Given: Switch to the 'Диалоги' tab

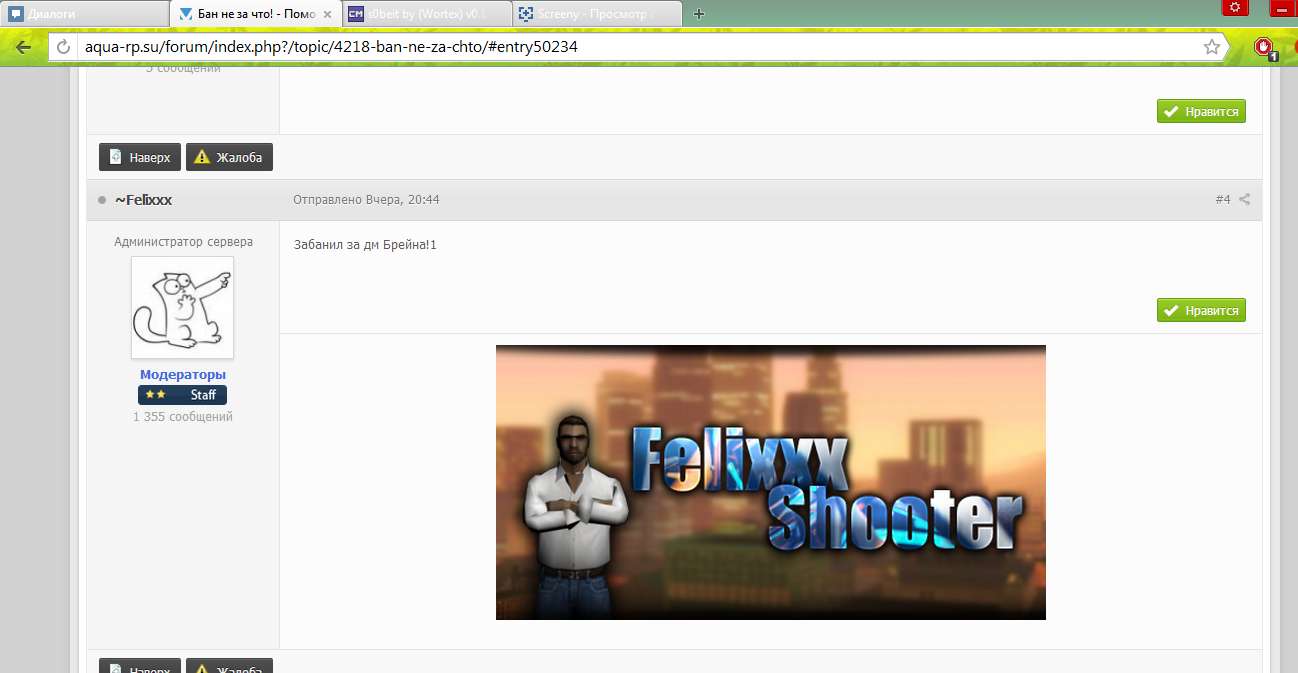Looking at the screenshot, I should [84, 14].
